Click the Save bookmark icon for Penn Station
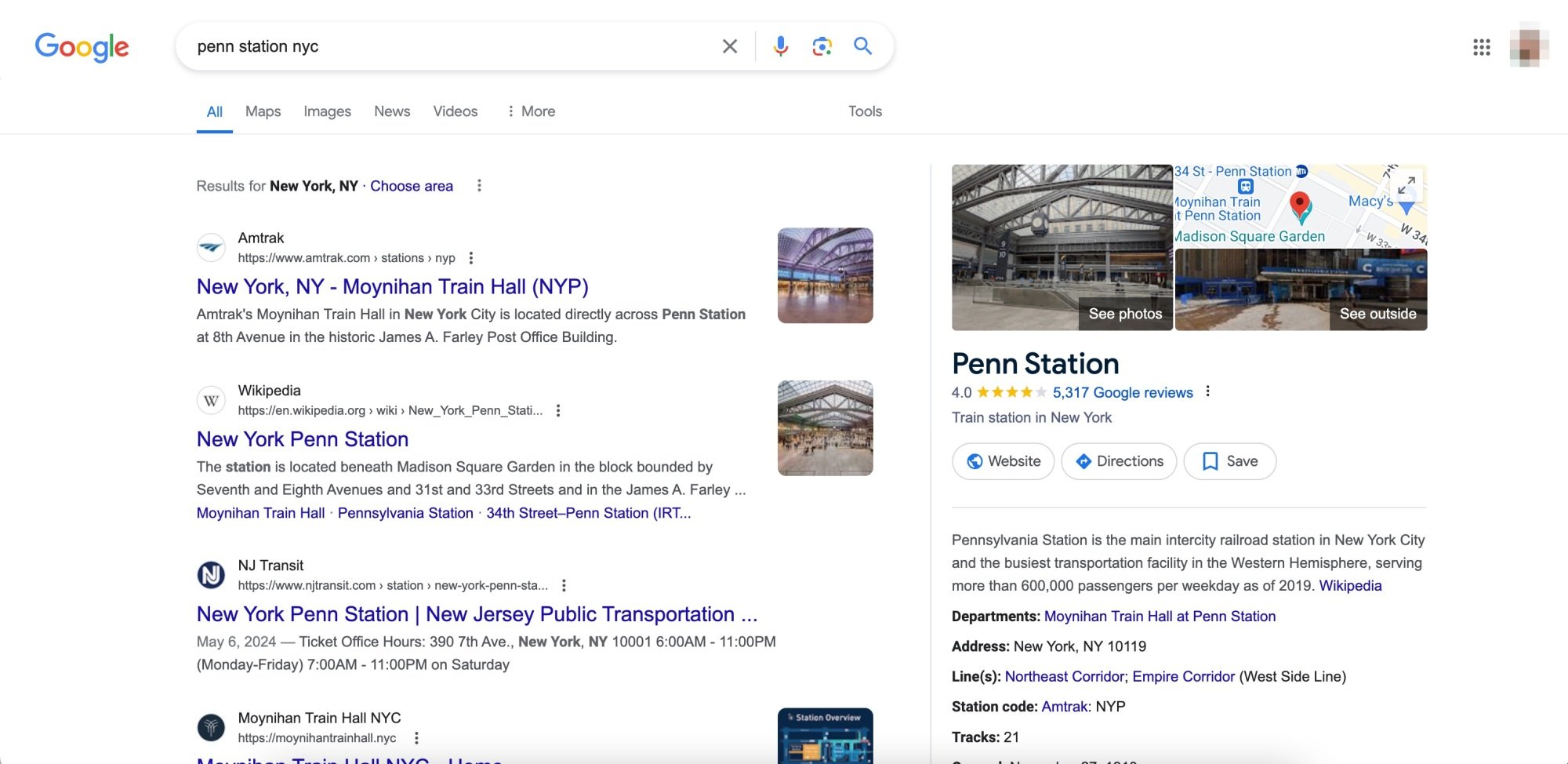This screenshot has width=1568, height=764. coord(1211,461)
